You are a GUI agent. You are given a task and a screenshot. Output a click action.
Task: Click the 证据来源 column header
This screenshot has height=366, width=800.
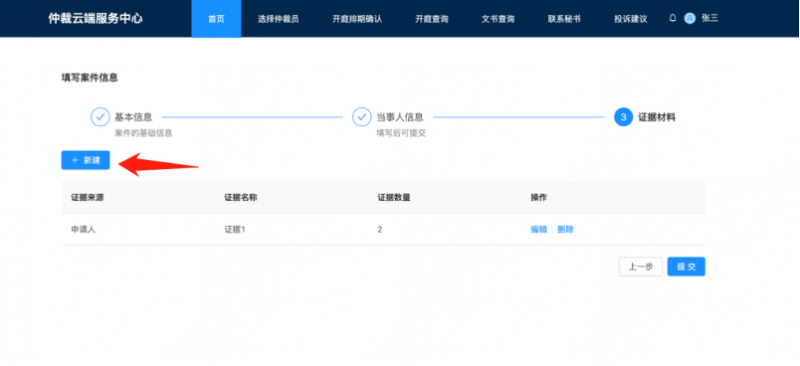coord(87,198)
